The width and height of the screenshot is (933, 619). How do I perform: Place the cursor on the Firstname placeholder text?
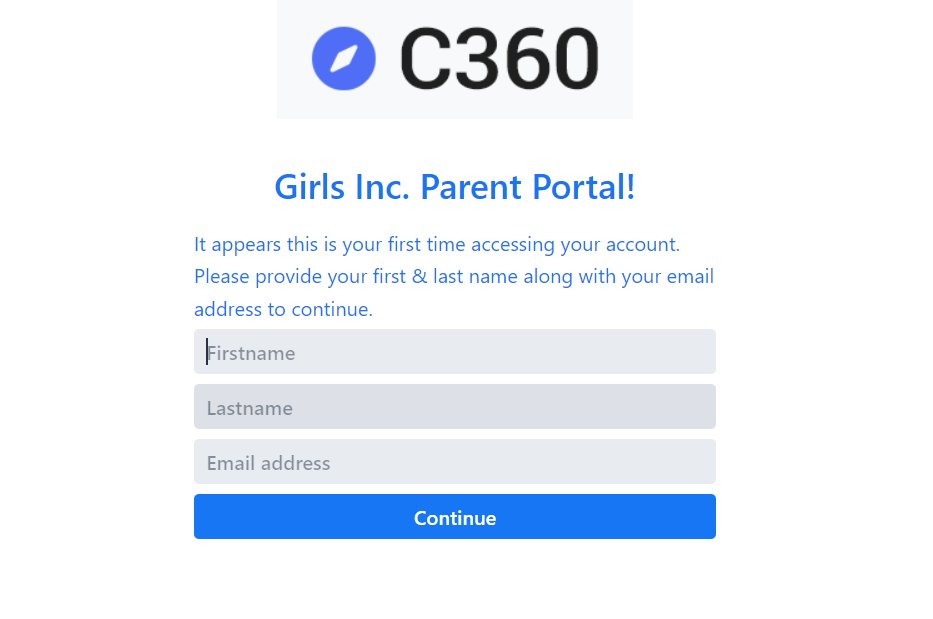coord(251,354)
